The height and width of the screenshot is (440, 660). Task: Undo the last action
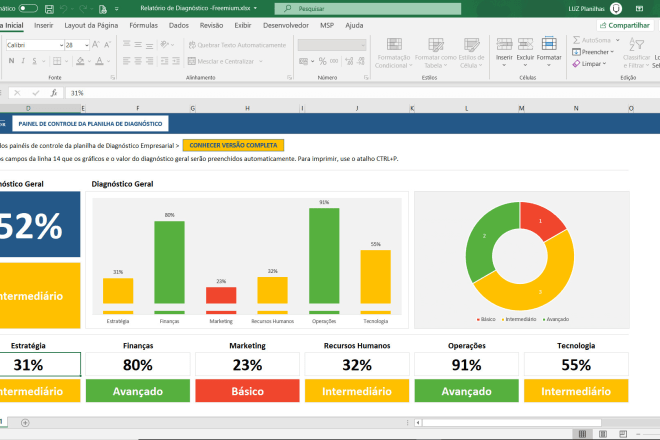tap(64, 8)
